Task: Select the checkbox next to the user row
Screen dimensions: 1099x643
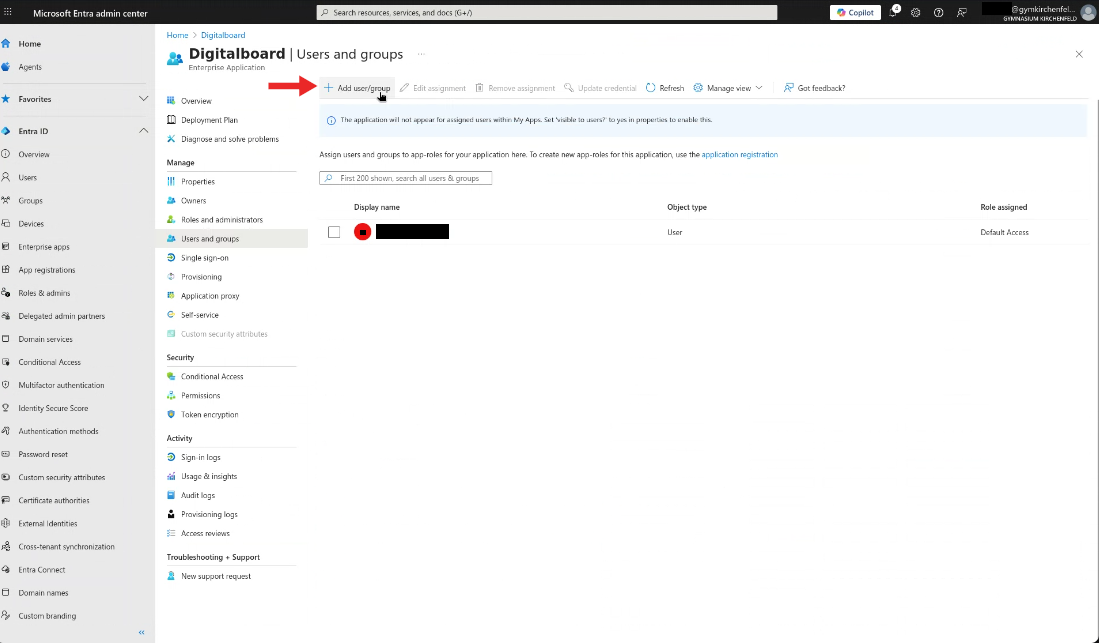Action: point(334,231)
